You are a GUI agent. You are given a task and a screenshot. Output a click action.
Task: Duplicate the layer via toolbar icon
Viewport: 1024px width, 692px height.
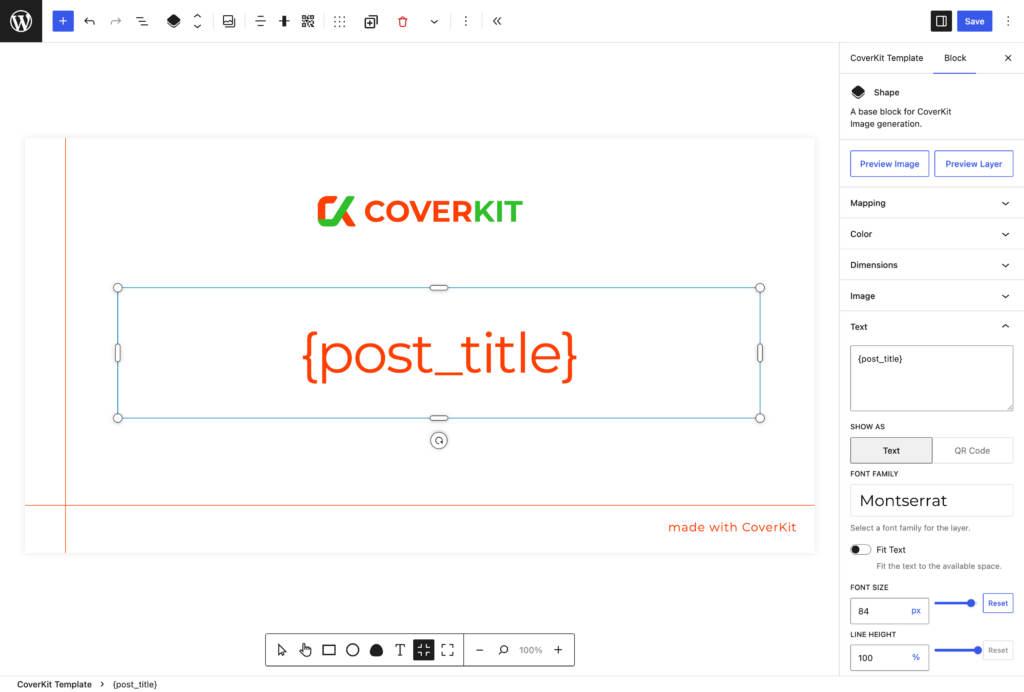point(371,22)
